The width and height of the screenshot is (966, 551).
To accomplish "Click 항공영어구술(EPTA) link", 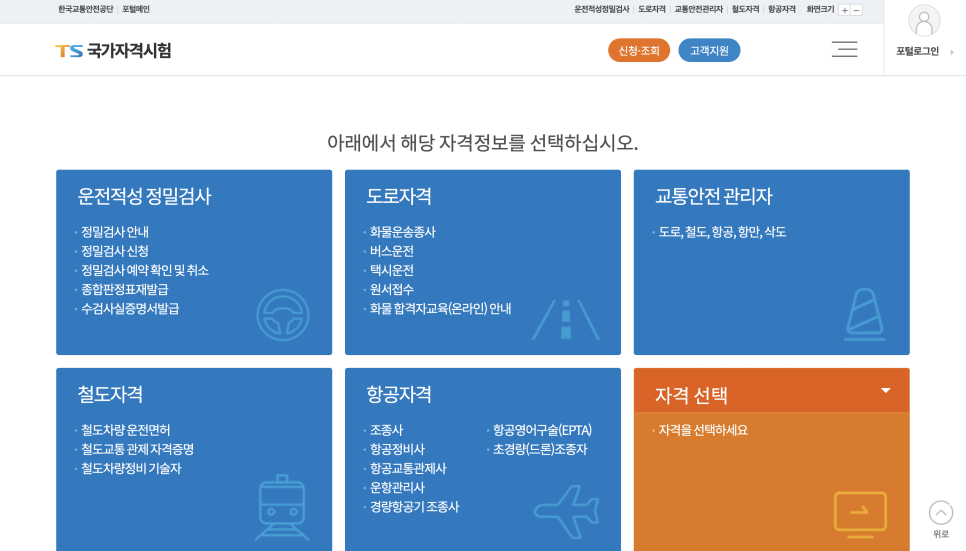I will [x=542, y=430].
